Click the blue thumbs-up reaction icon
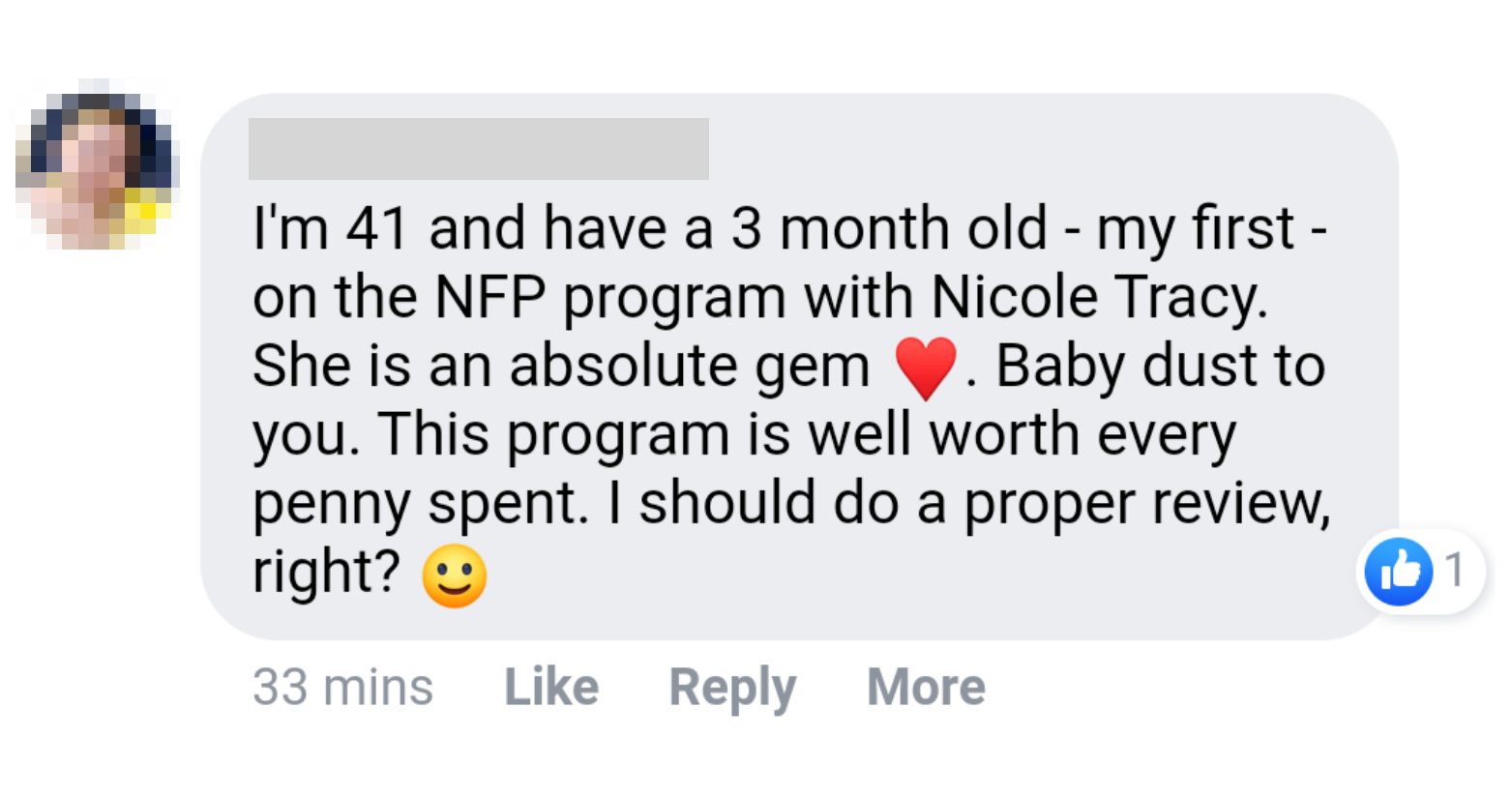Screen dimensions: 1512x796 point(1398,572)
